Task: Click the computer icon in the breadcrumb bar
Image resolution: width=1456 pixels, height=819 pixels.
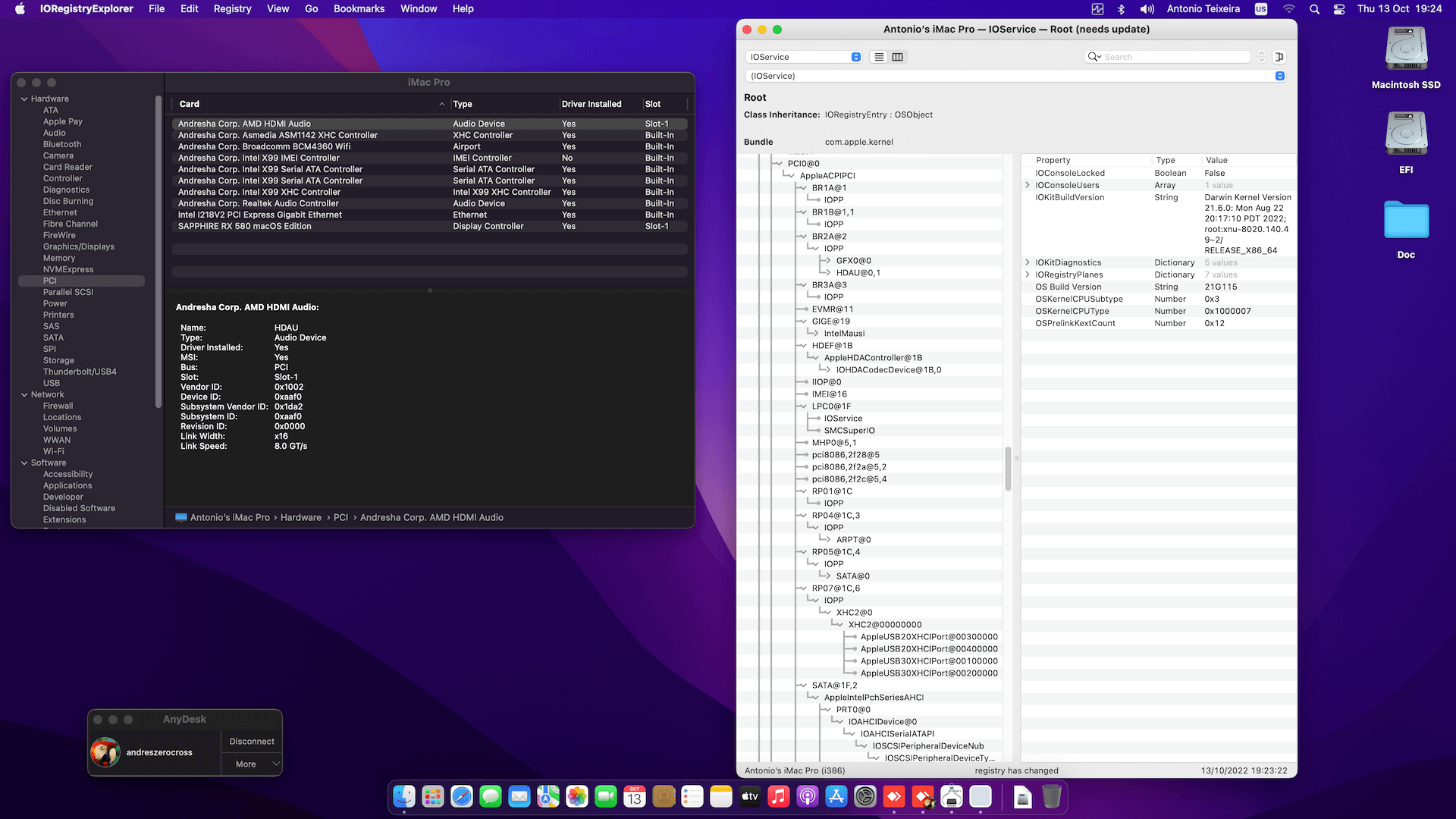Action: [x=182, y=517]
